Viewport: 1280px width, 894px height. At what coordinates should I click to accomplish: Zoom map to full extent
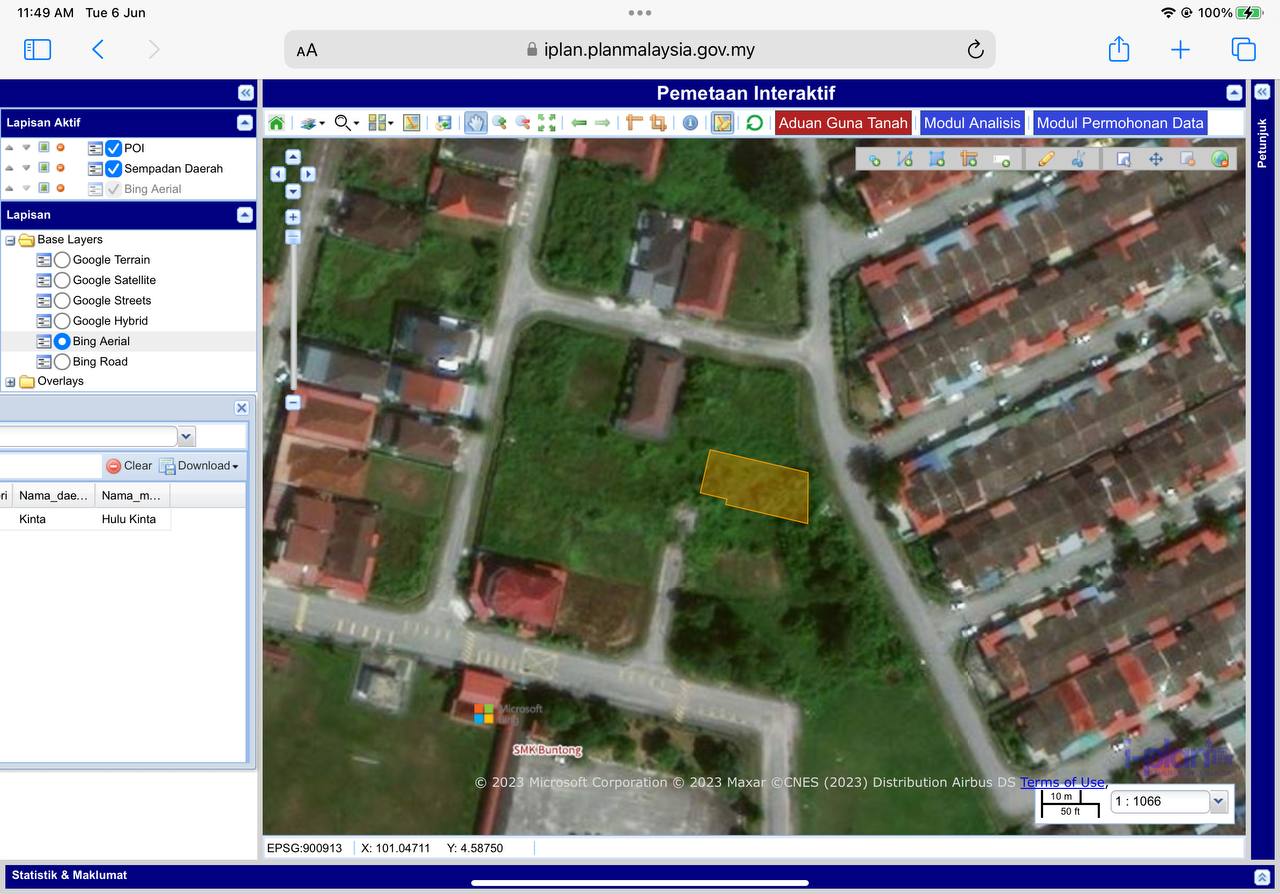point(547,123)
